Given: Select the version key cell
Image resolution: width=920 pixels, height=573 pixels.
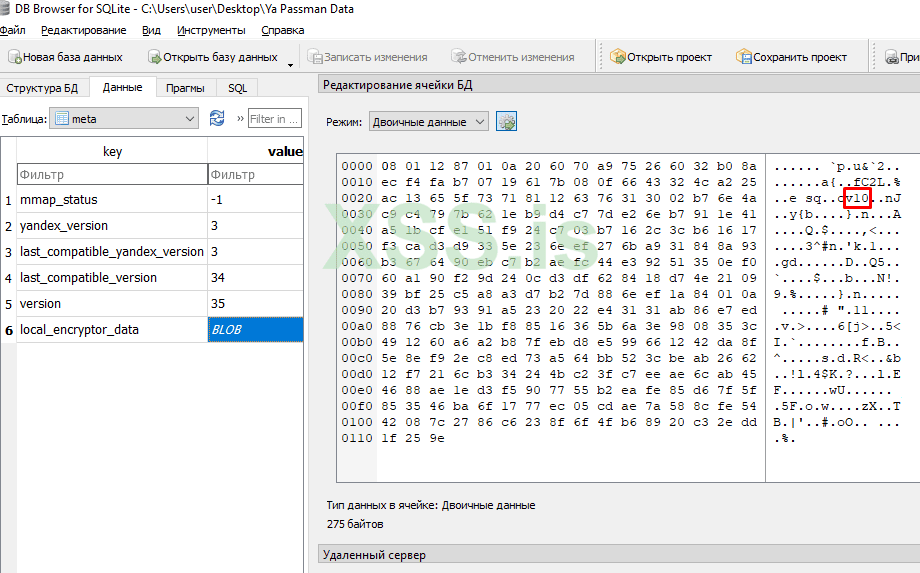Looking at the screenshot, I should point(112,303).
